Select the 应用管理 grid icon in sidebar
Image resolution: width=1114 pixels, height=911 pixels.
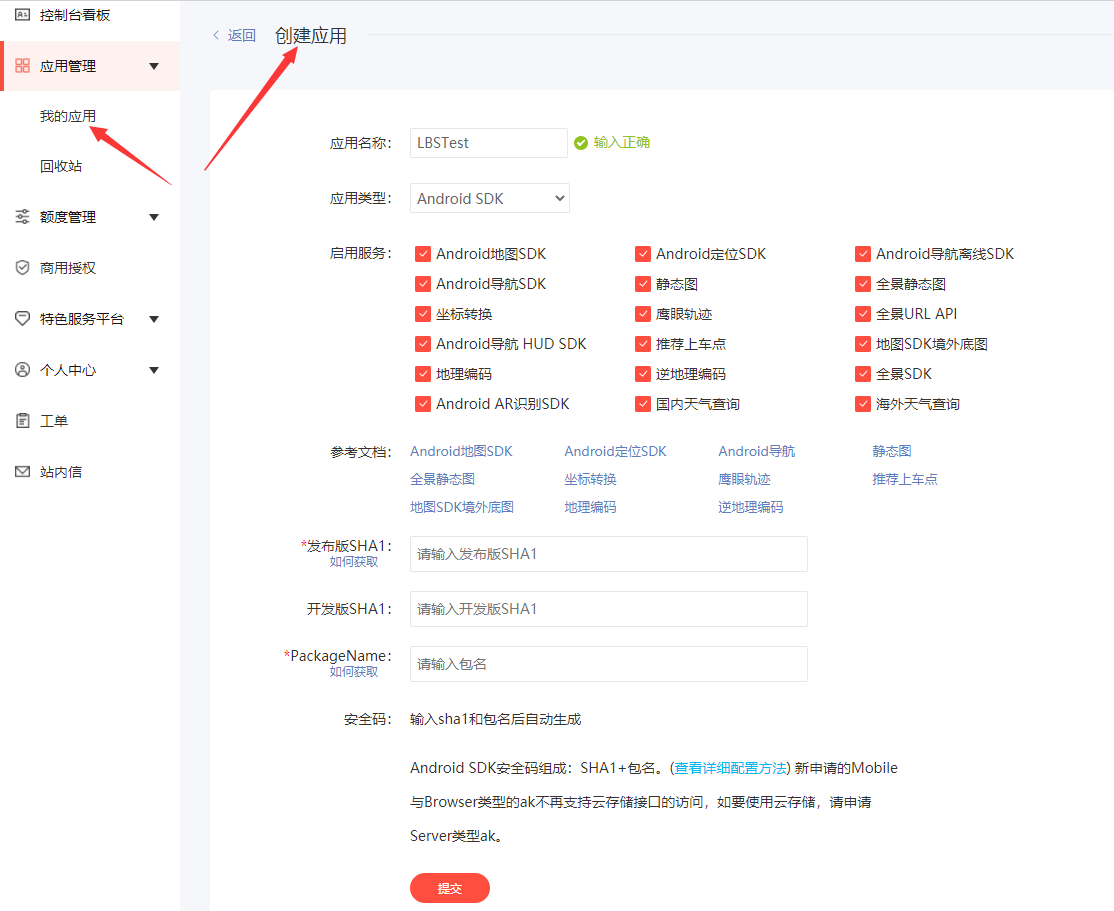(22, 66)
